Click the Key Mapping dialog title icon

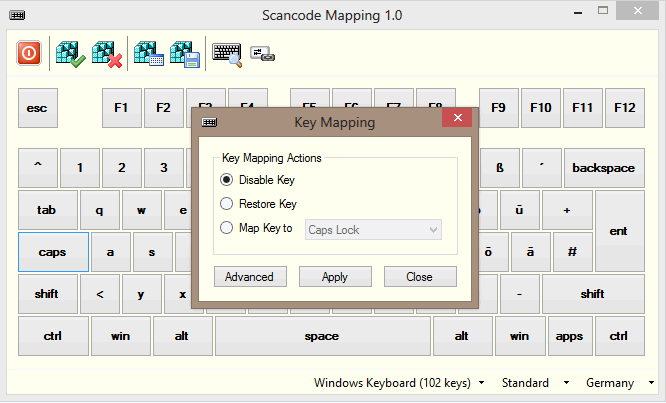point(209,122)
